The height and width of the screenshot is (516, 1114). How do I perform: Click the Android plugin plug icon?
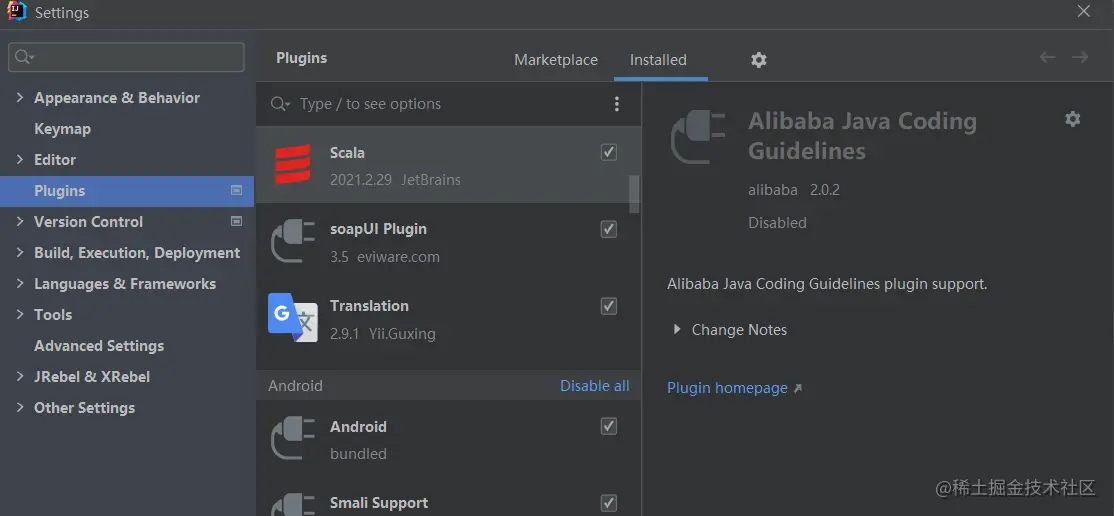click(x=293, y=439)
